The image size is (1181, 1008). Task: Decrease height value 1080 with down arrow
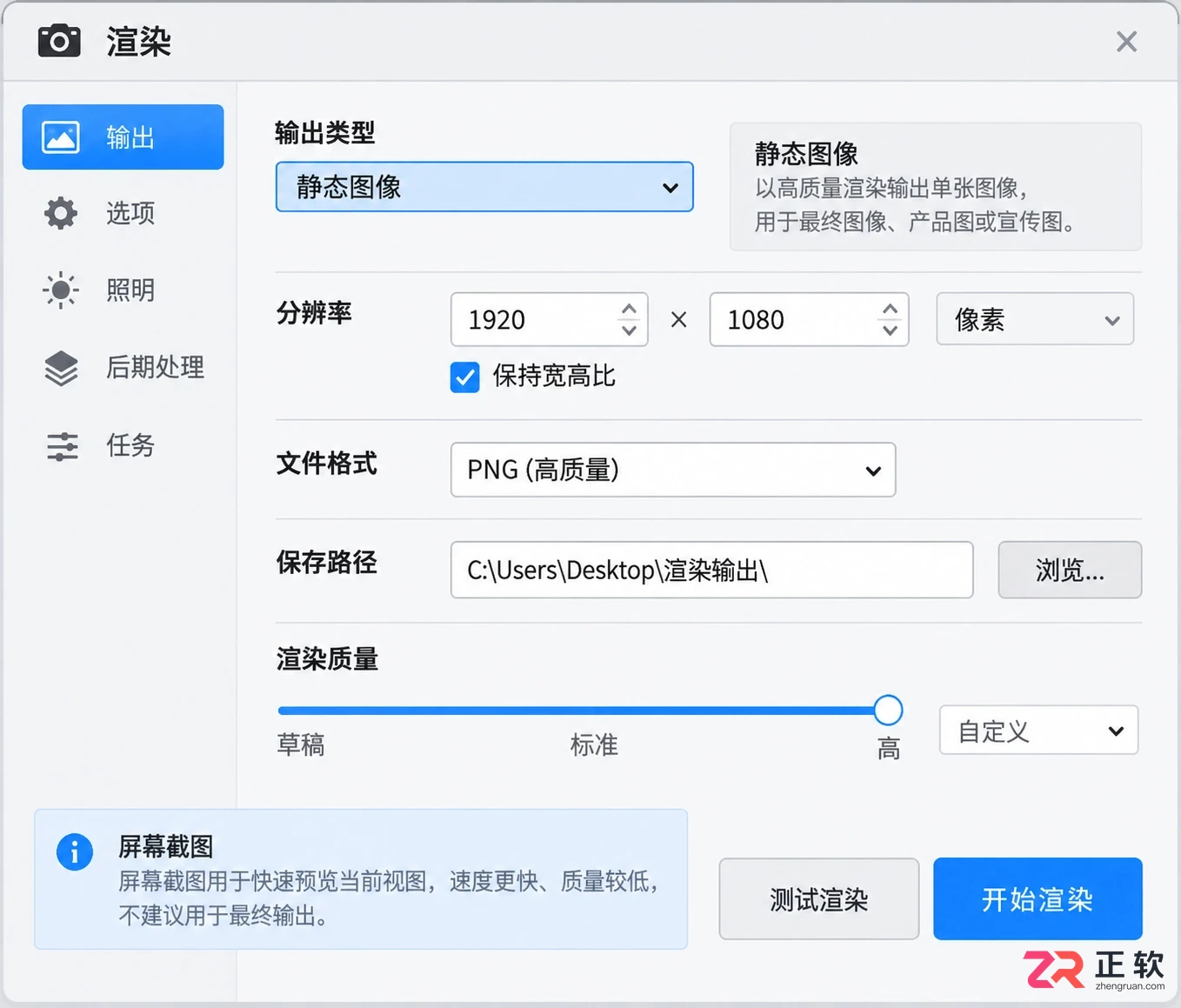click(x=889, y=330)
